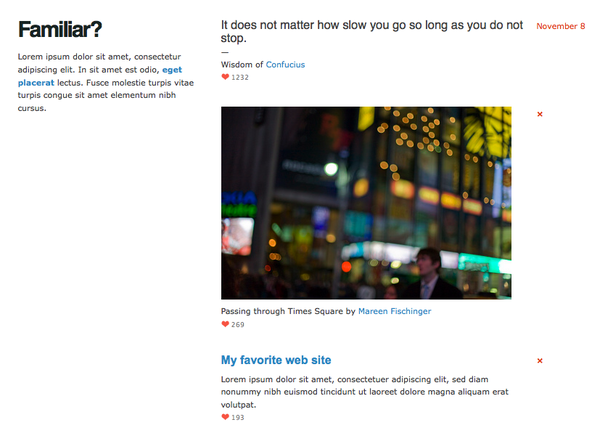
Task: Select the quote about going slow
Action: [x=371, y=31]
